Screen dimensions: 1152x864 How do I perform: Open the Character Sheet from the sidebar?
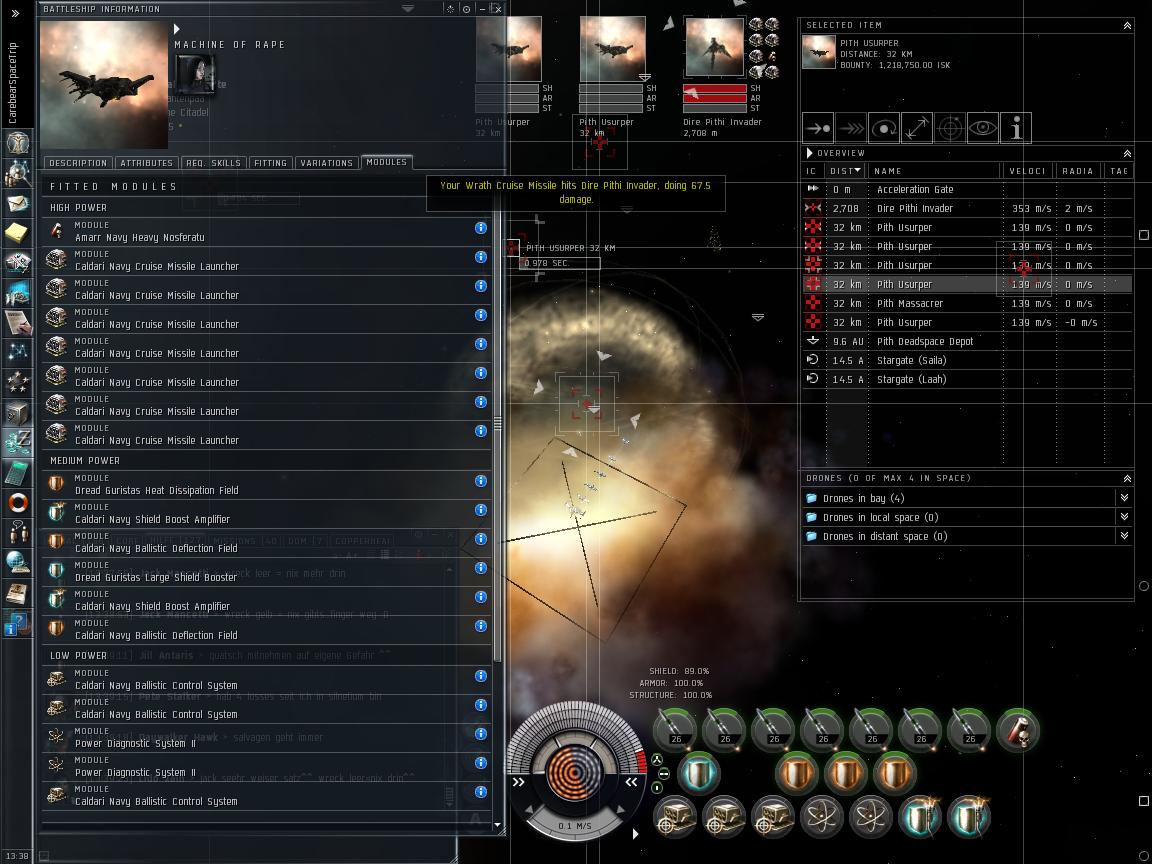tap(17, 143)
